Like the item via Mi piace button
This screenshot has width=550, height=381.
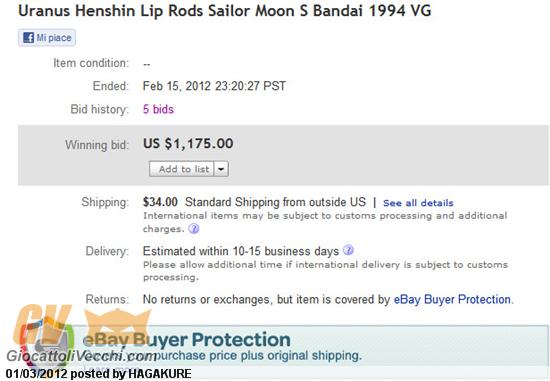pos(47,38)
